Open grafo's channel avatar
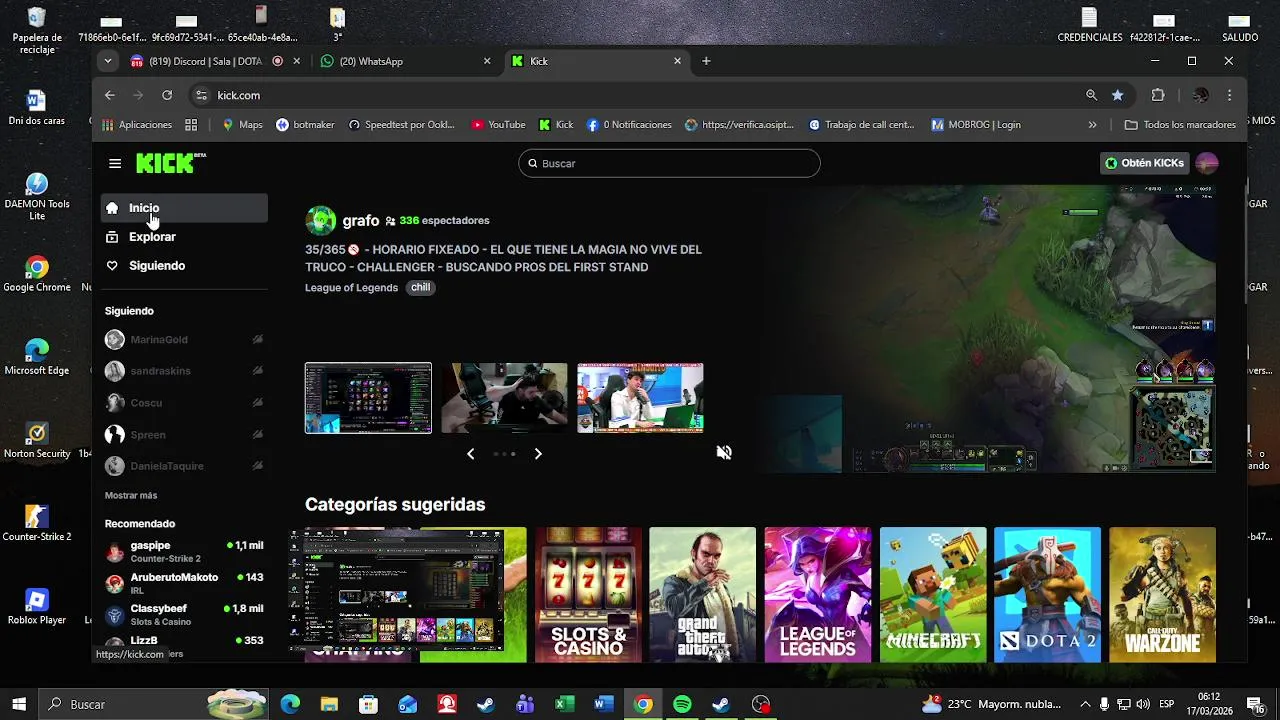This screenshot has width=1280, height=720. tap(321, 220)
